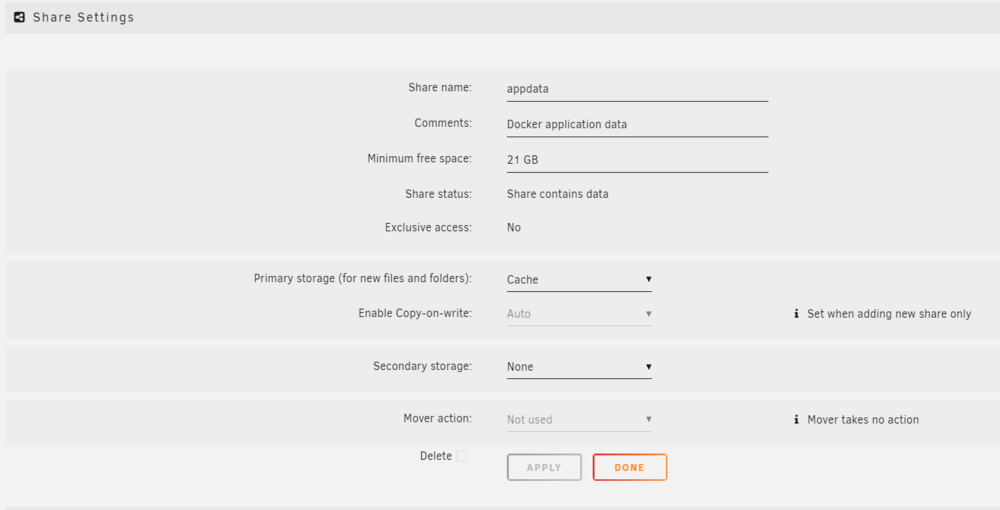Click the Minimum free space field 21 GB

click(637, 161)
